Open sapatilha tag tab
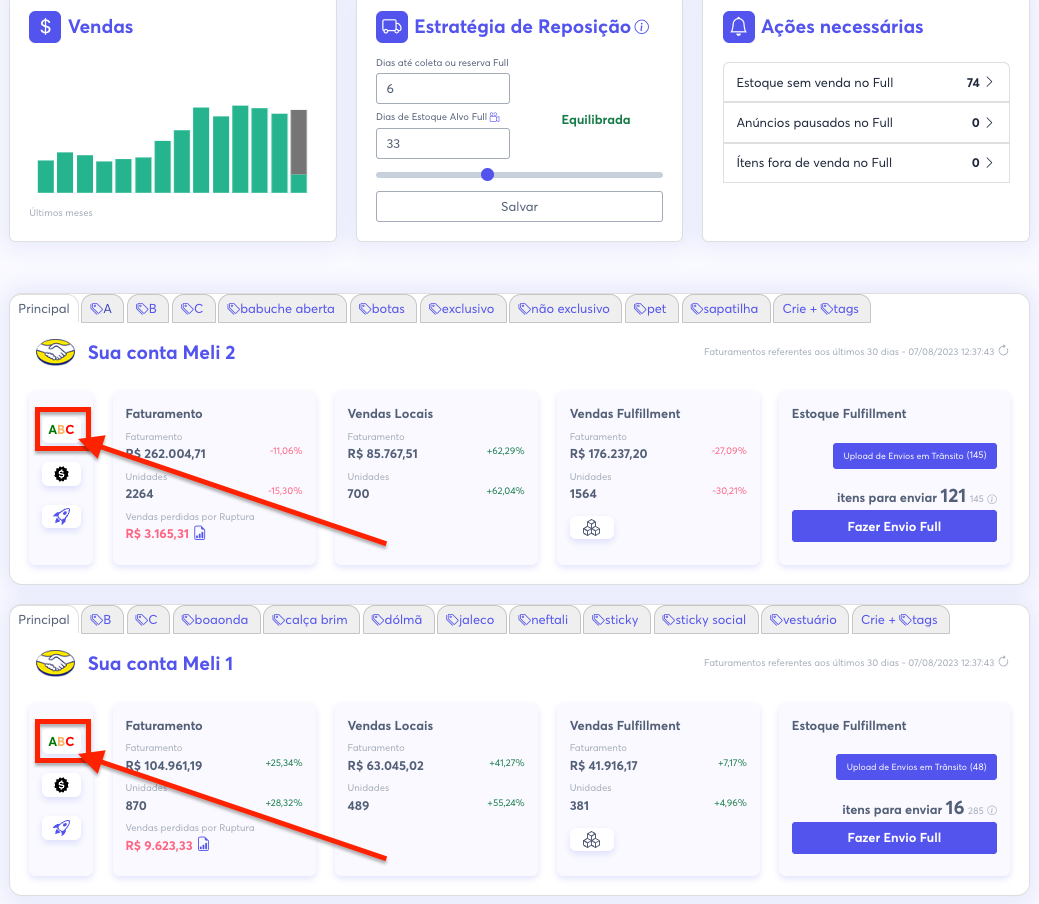Screen dimensions: 1039x904 tap(725, 309)
